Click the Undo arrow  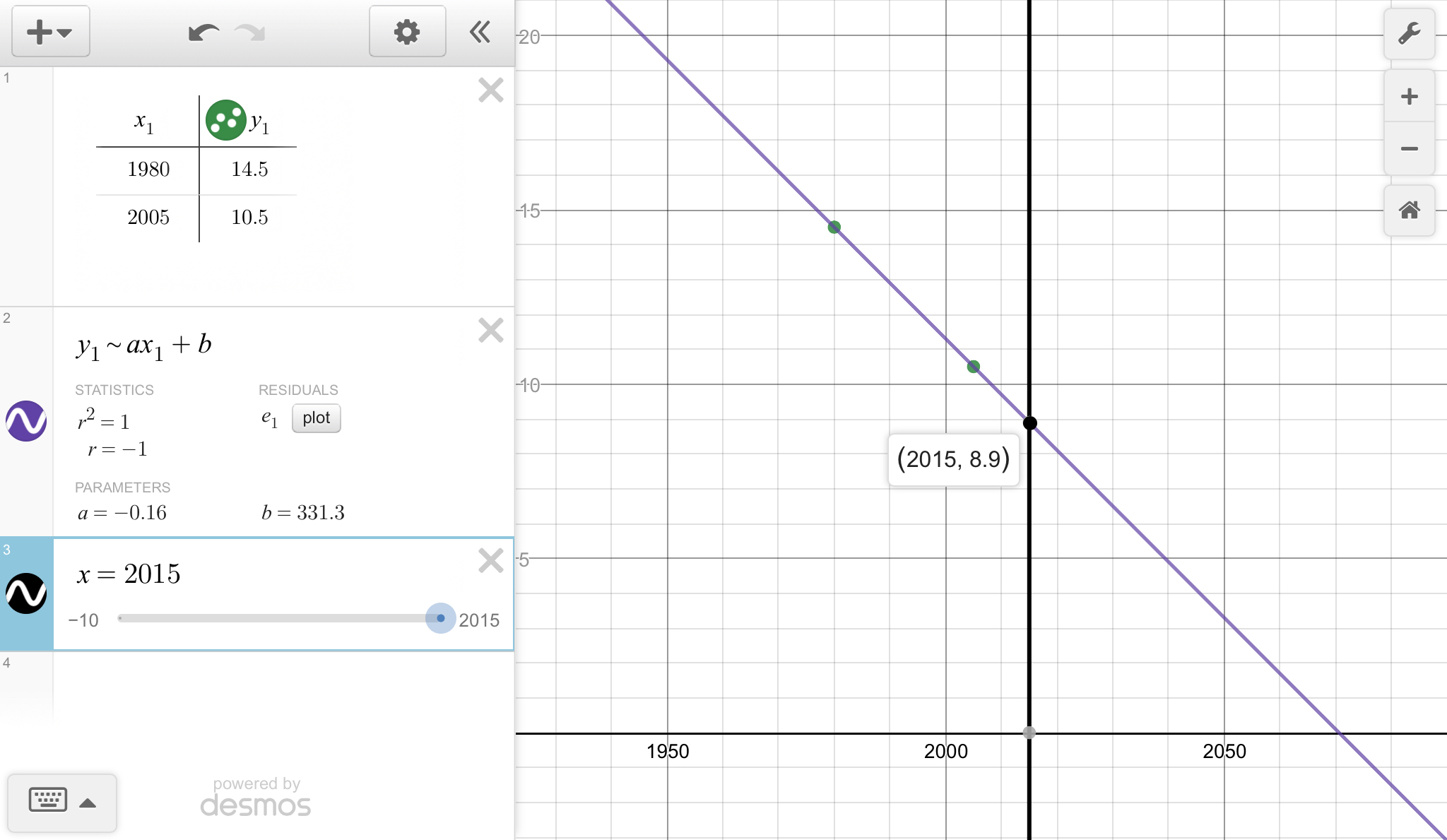point(203,32)
